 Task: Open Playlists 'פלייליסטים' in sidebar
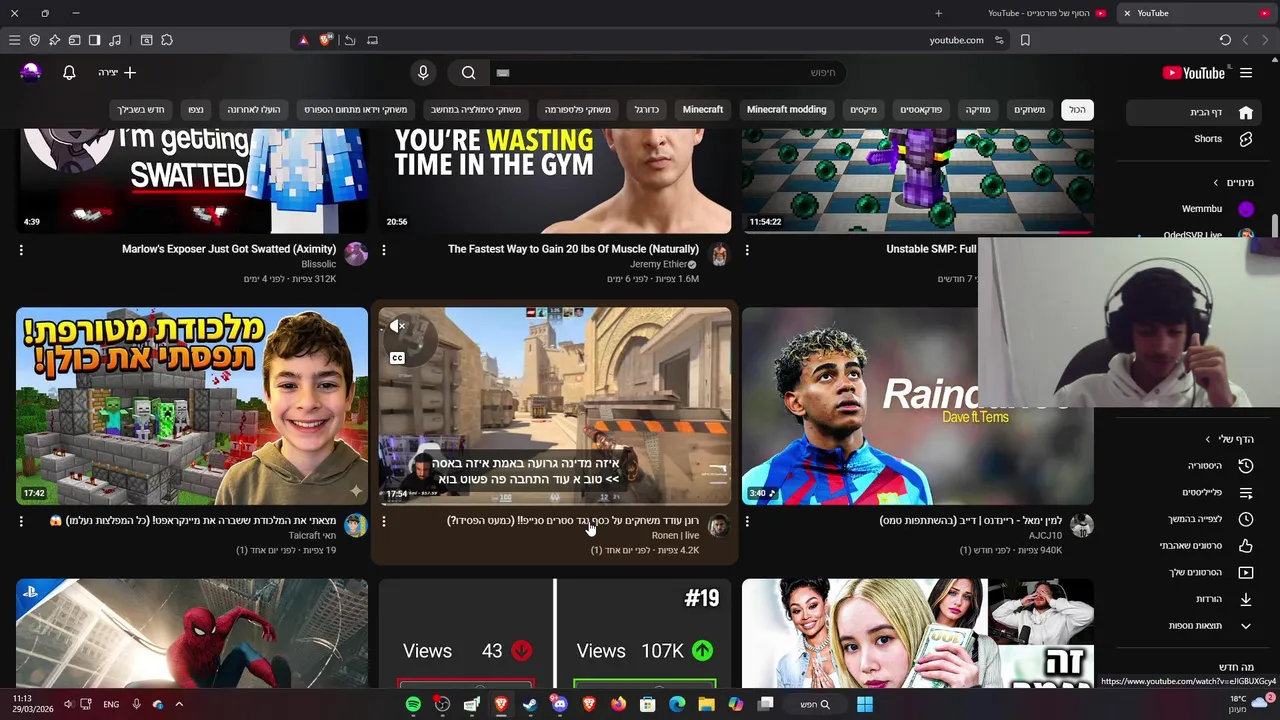[1192, 493]
